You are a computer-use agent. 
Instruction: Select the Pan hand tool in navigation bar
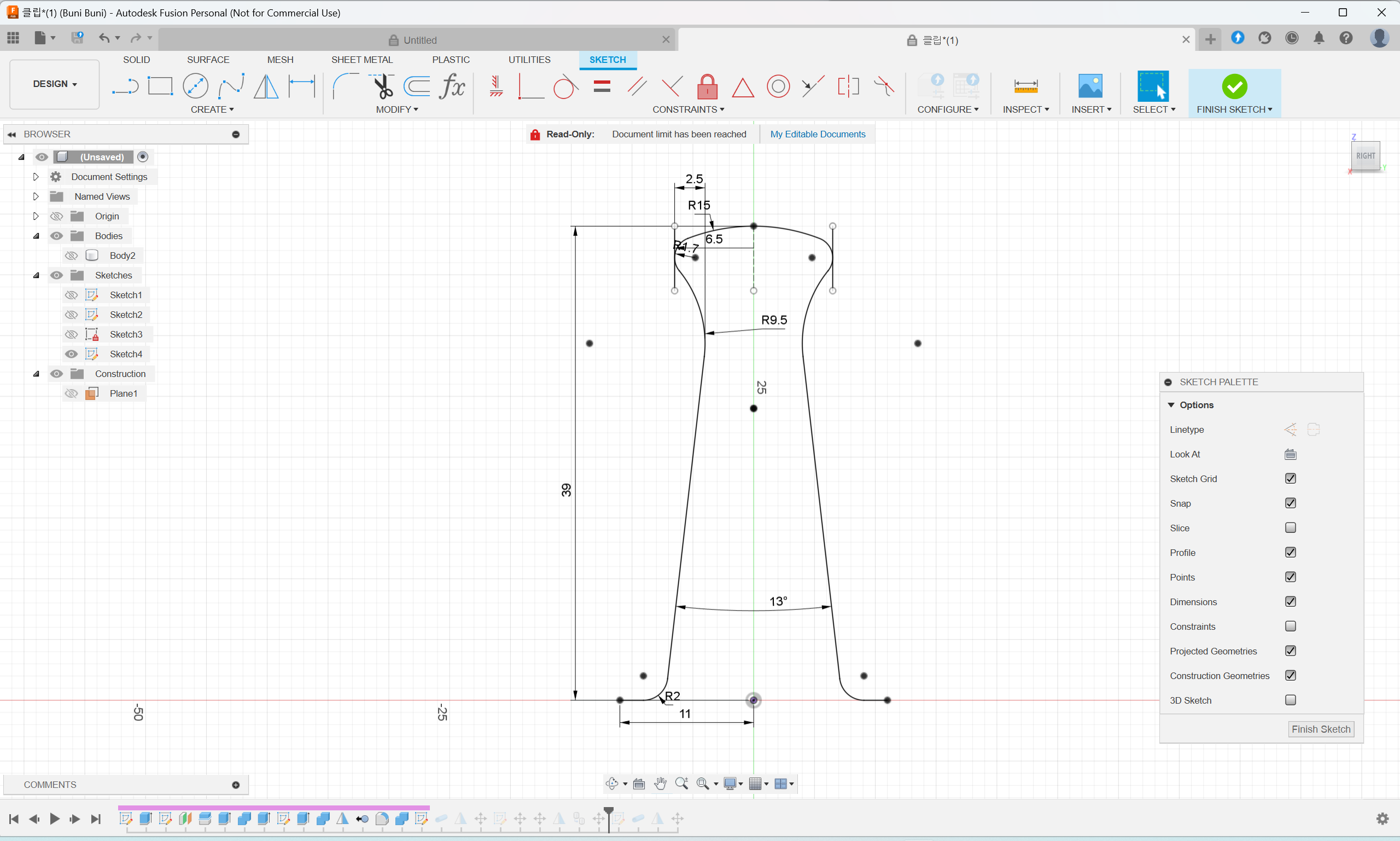tap(661, 783)
